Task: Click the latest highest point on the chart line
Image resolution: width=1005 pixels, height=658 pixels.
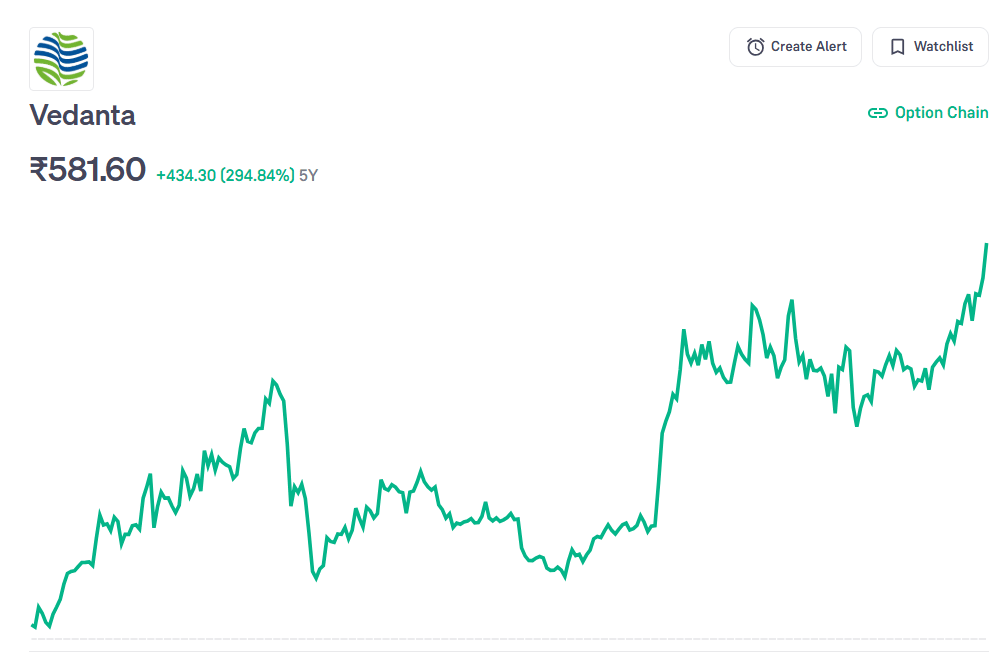Action: 986,244
